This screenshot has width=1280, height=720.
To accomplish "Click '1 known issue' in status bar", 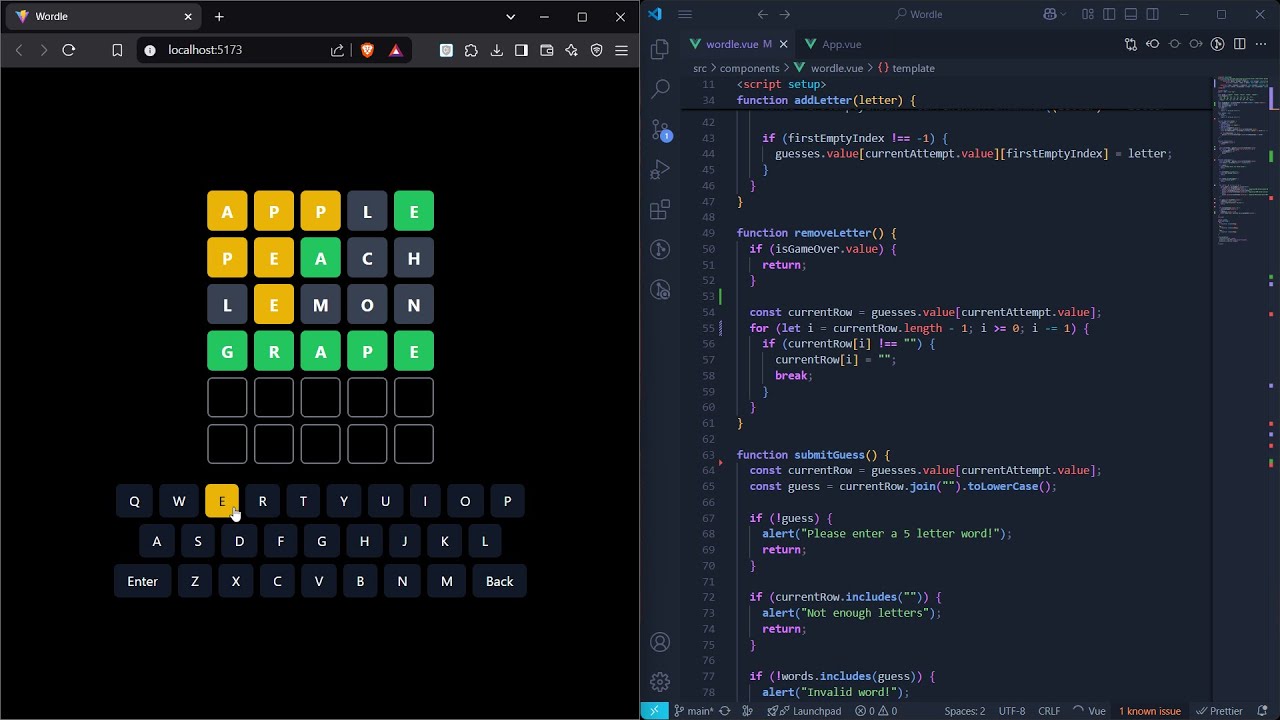I will point(1149,711).
